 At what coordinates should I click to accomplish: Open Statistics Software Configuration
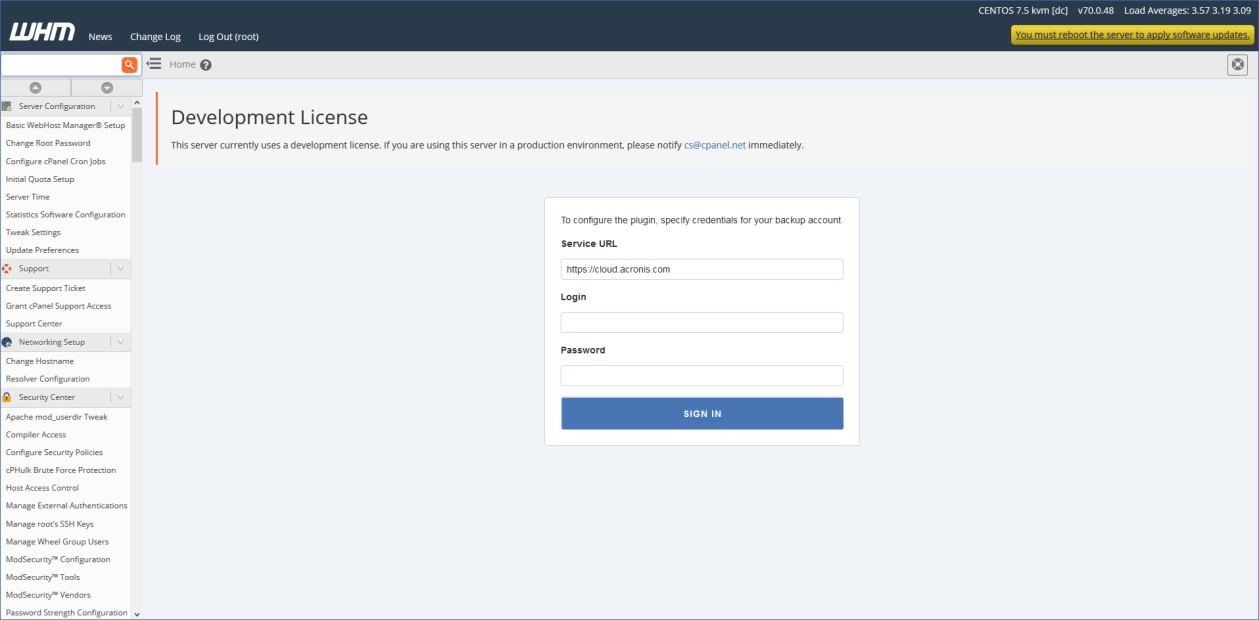[66, 214]
